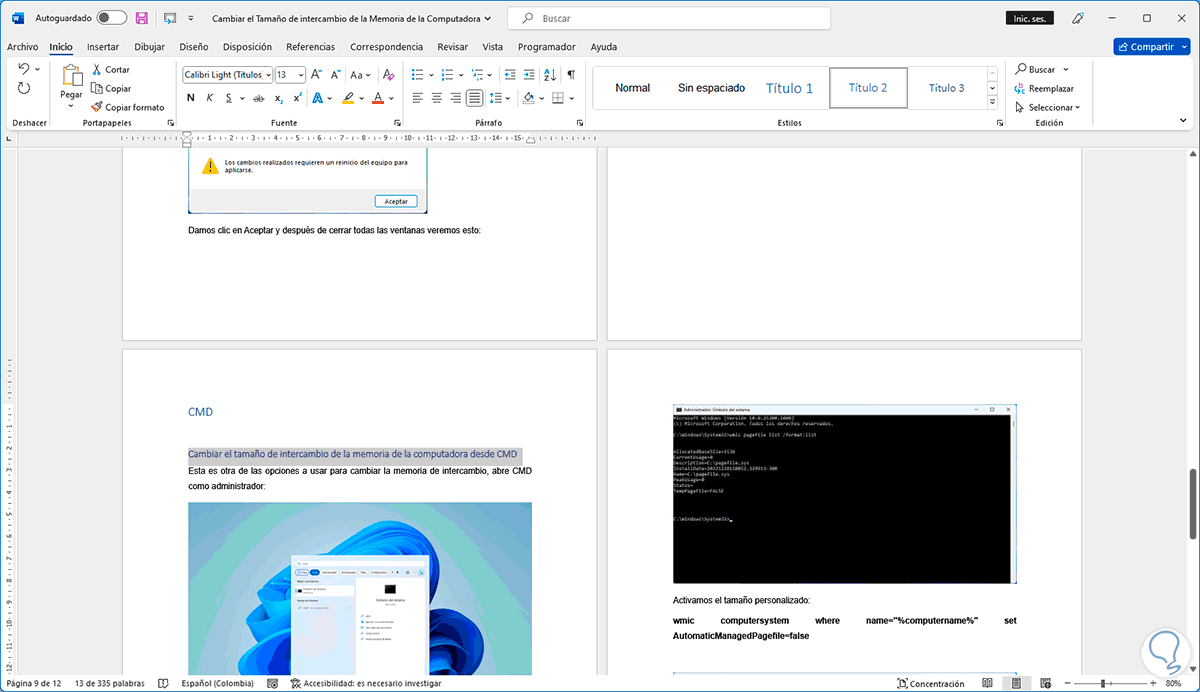Cut selection with the Cortar scissors
This screenshot has width=1200, height=692.
pyautogui.click(x=97, y=70)
